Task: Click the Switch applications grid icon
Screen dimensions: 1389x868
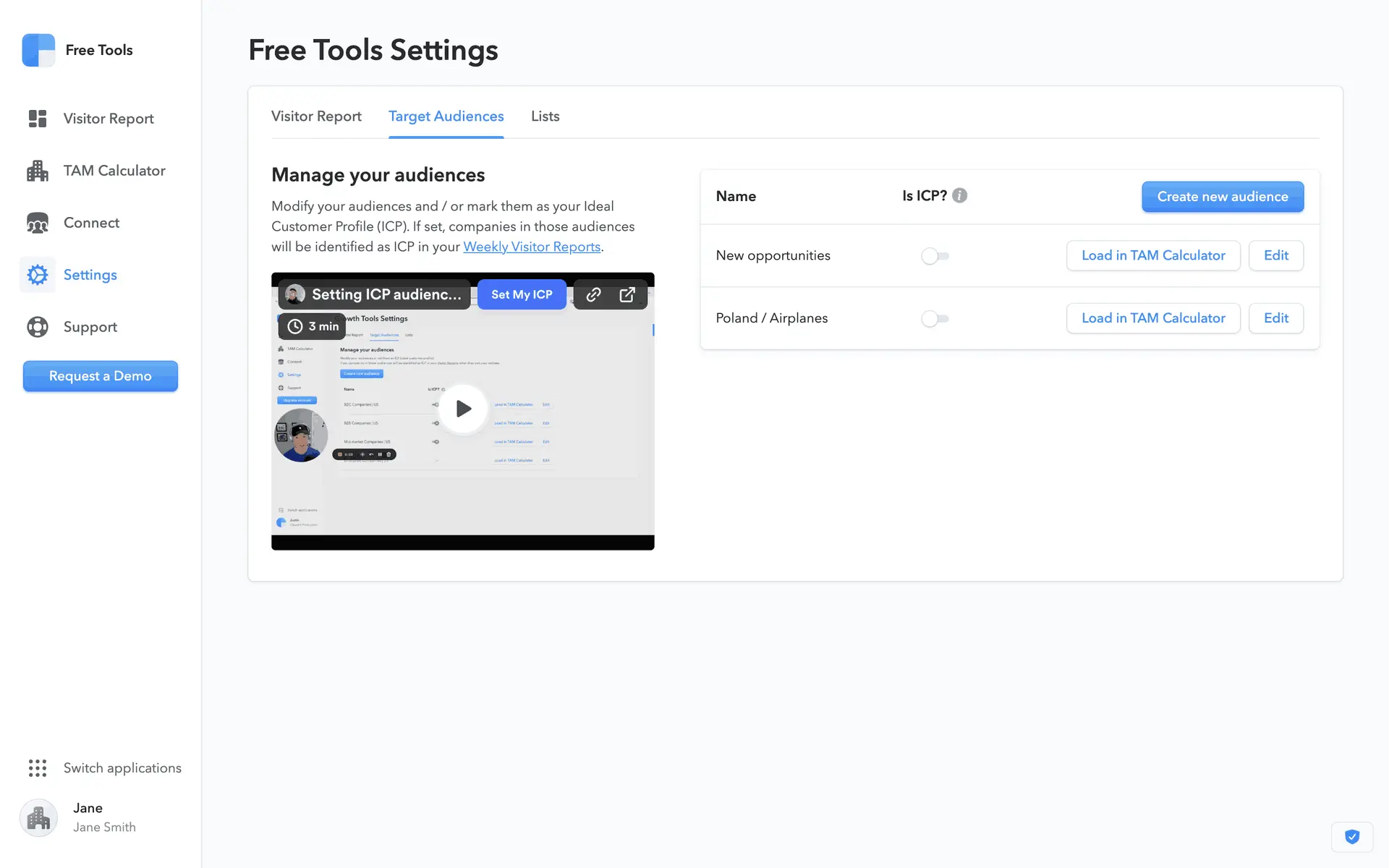Action: pyautogui.click(x=38, y=768)
